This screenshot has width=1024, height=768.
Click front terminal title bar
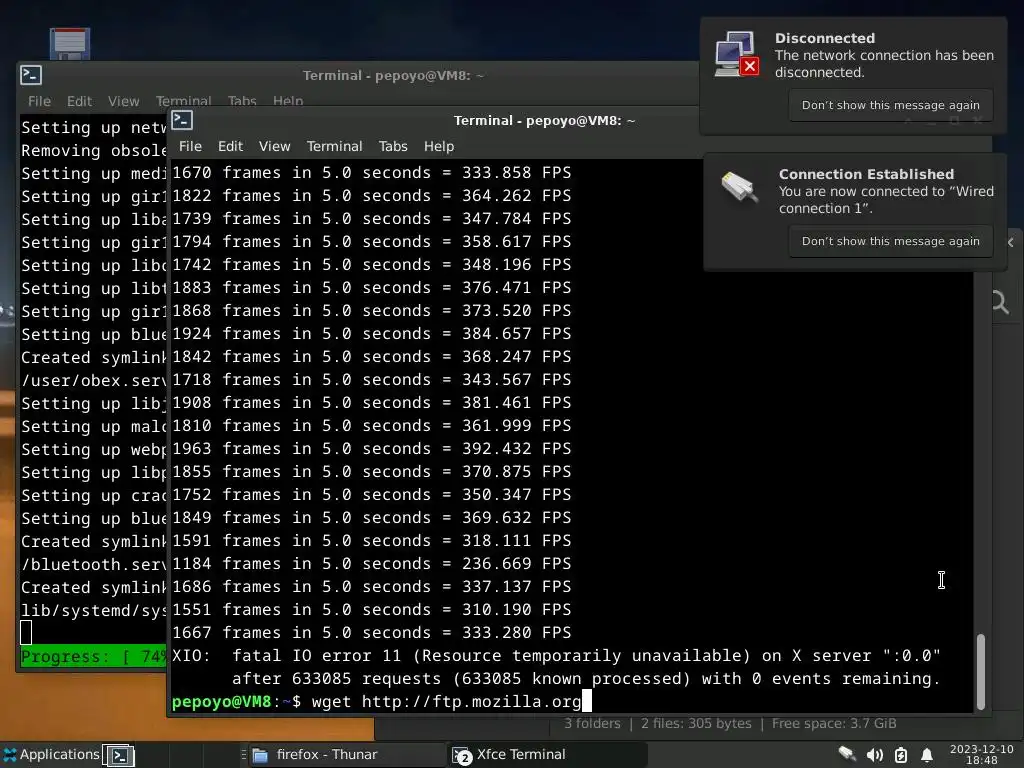(x=544, y=121)
